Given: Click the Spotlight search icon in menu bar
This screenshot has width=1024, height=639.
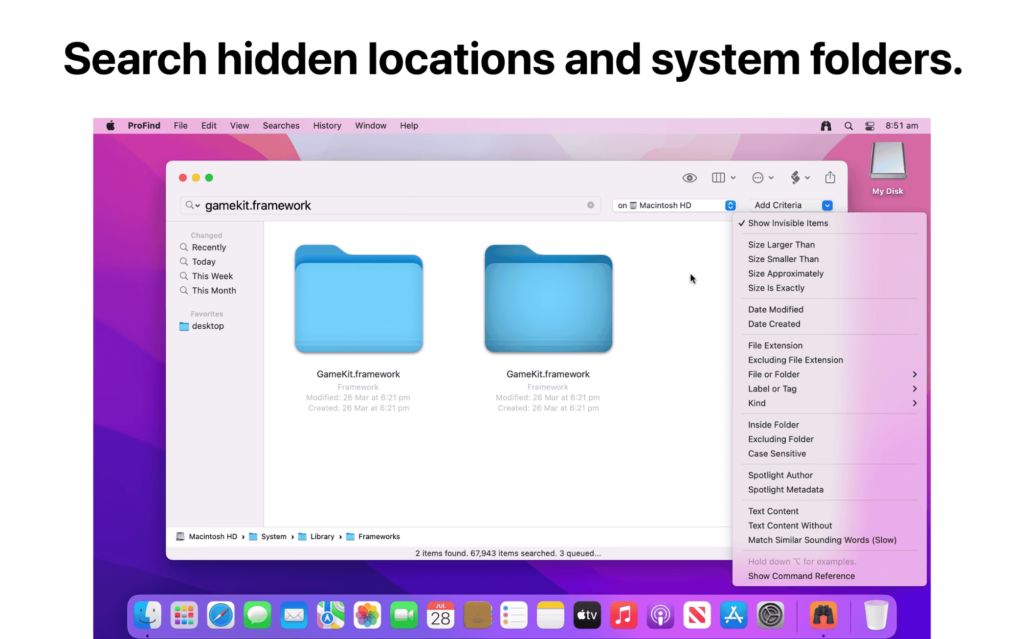Looking at the screenshot, I should click(x=848, y=125).
